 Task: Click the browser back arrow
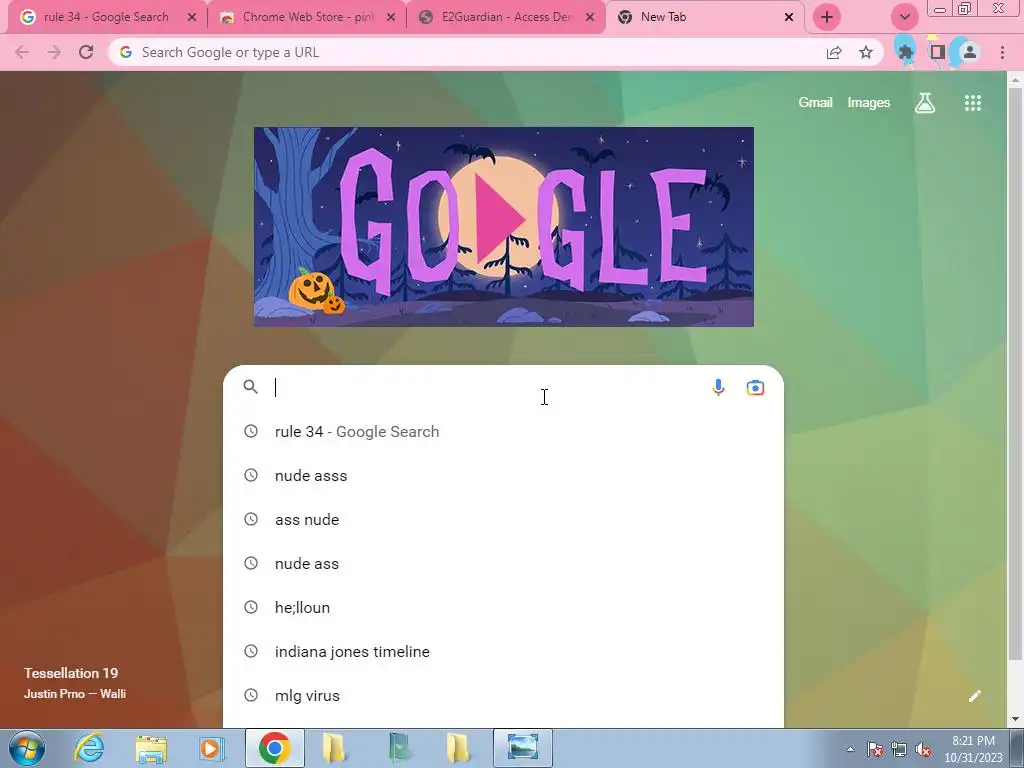coord(22,52)
